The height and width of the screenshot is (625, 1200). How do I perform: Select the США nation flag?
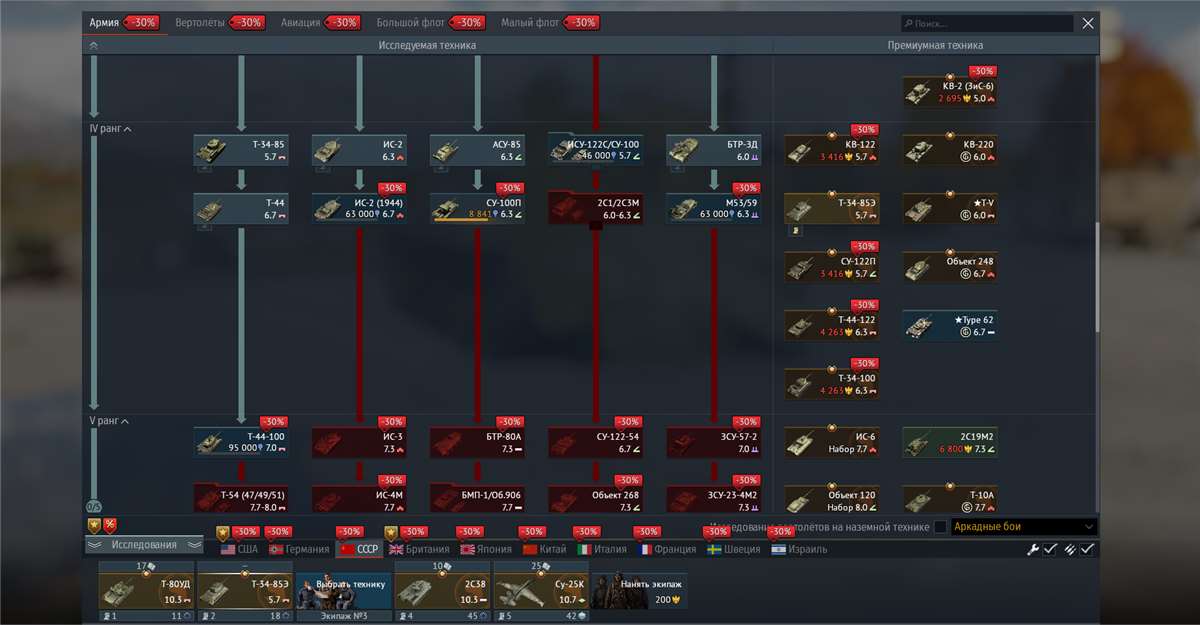(x=239, y=549)
